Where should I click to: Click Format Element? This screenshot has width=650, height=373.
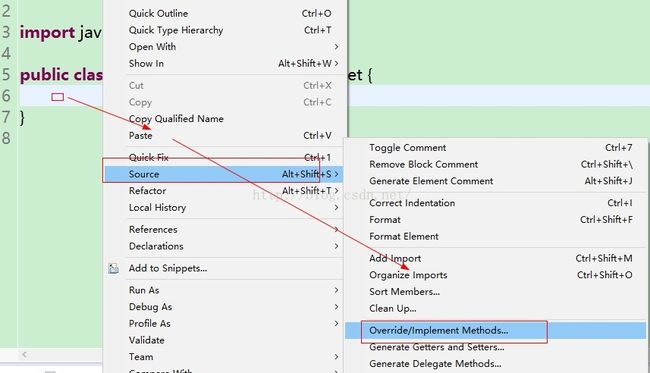point(495,236)
